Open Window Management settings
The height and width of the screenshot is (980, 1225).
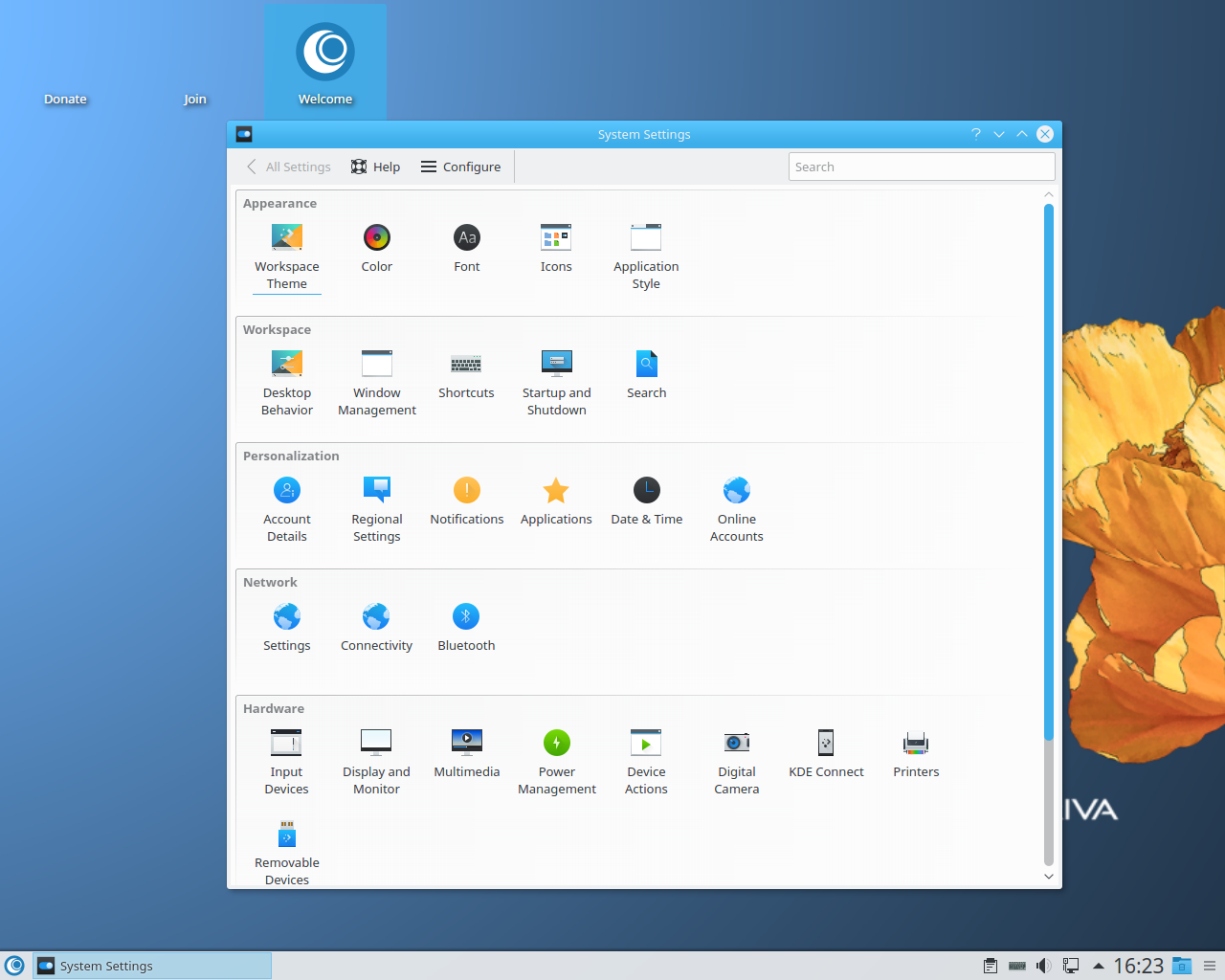click(x=377, y=383)
